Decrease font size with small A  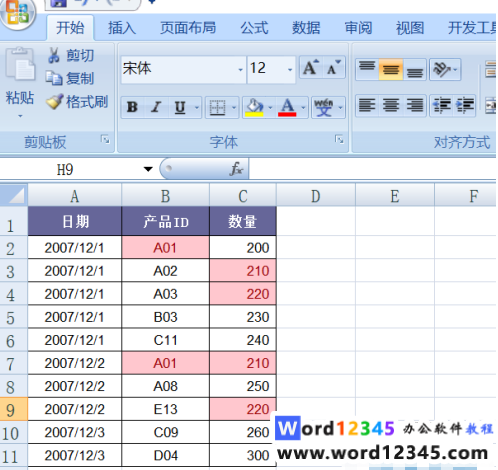(333, 68)
